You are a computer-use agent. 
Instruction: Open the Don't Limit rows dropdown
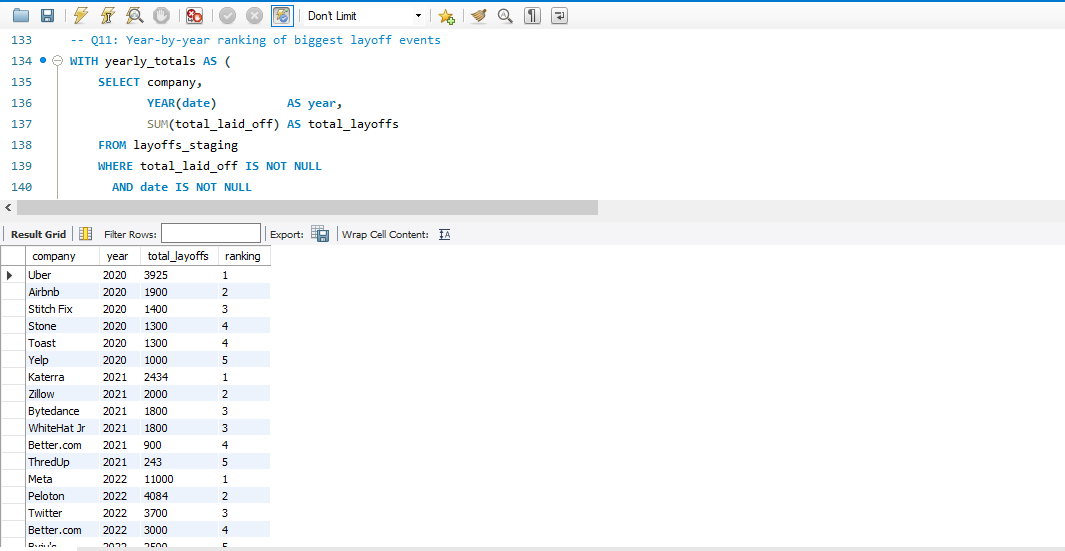point(364,16)
